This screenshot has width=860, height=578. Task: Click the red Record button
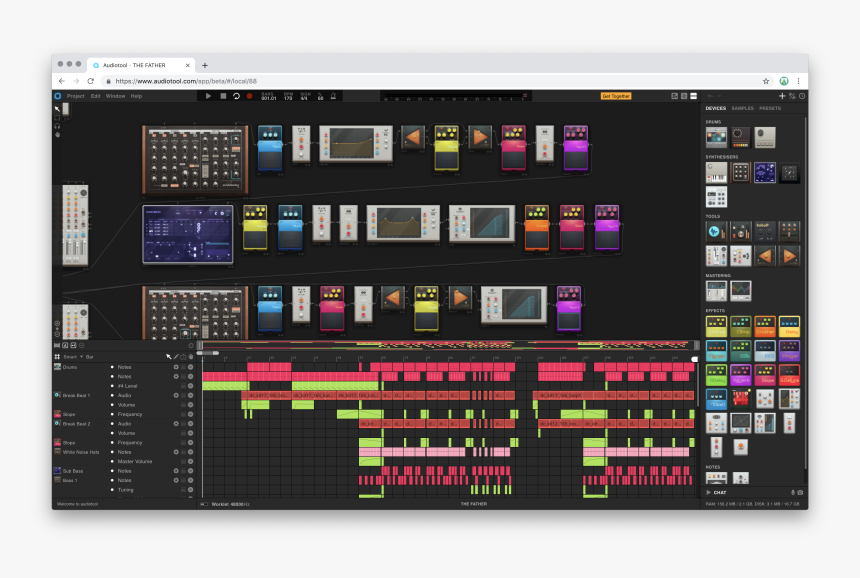(x=249, y=96)
